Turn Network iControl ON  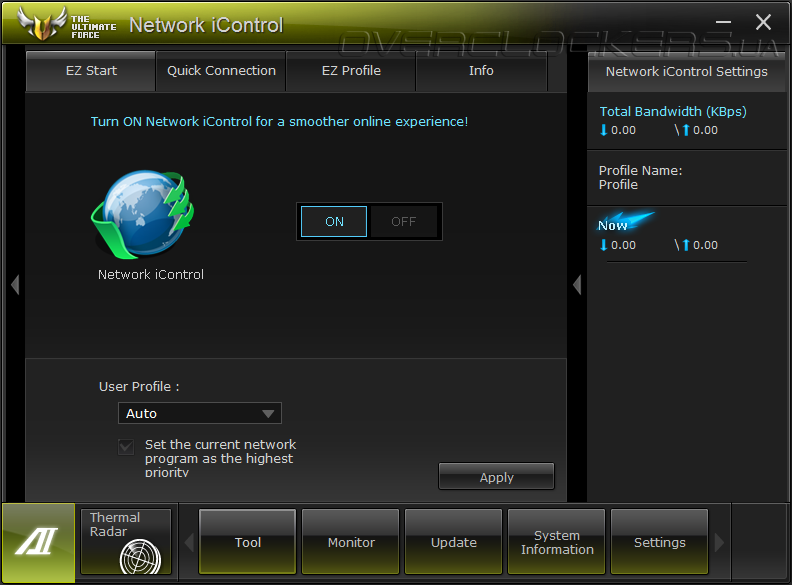pos(334,221)
